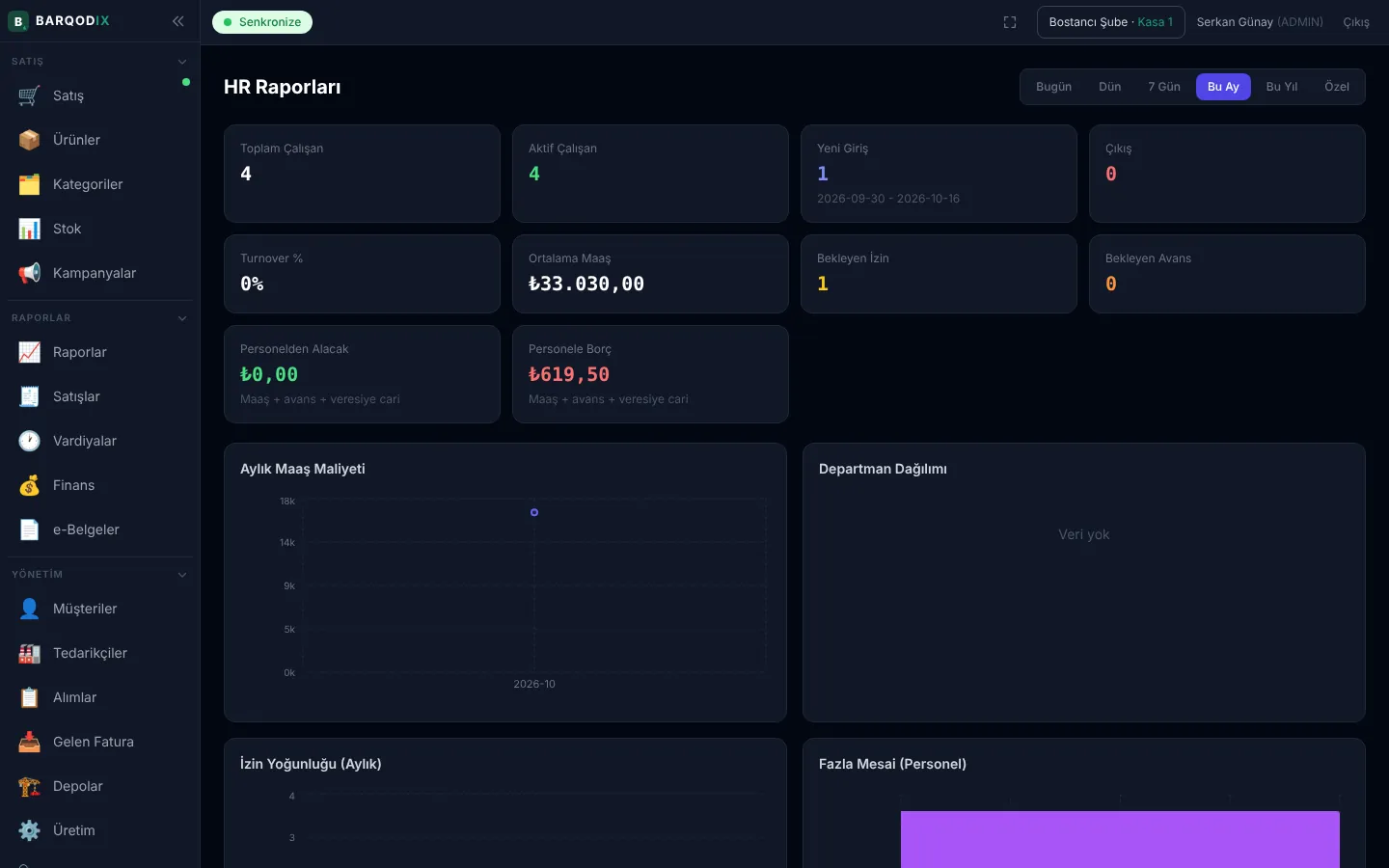The height and width of the screenshot is (868, 1389).
Task: Click the Ürünler box icon
Action: (30, 140)
